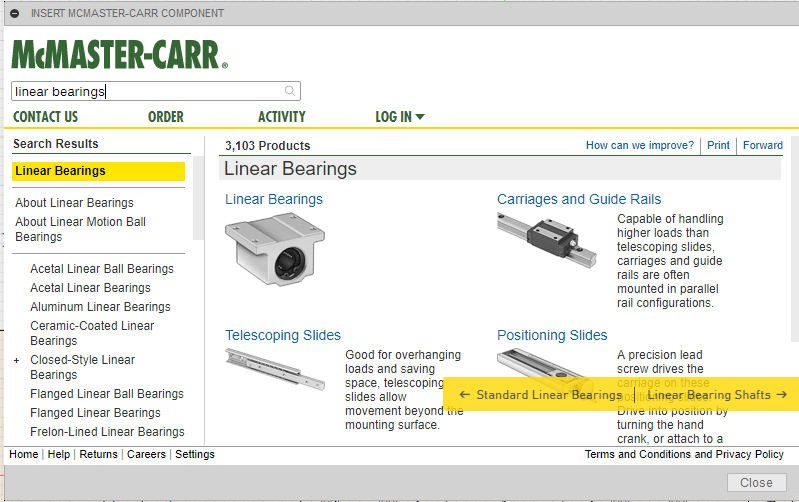Click the McMaster-Carr logo
This screenshot has height=502, width=799.
tap(120, 55)
